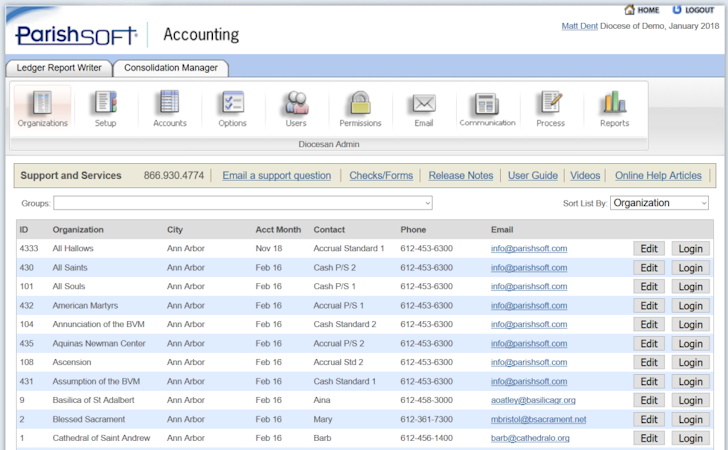Click Login for Aquinas Newman Center
728x450 pixels.
[x=690, y=344]
